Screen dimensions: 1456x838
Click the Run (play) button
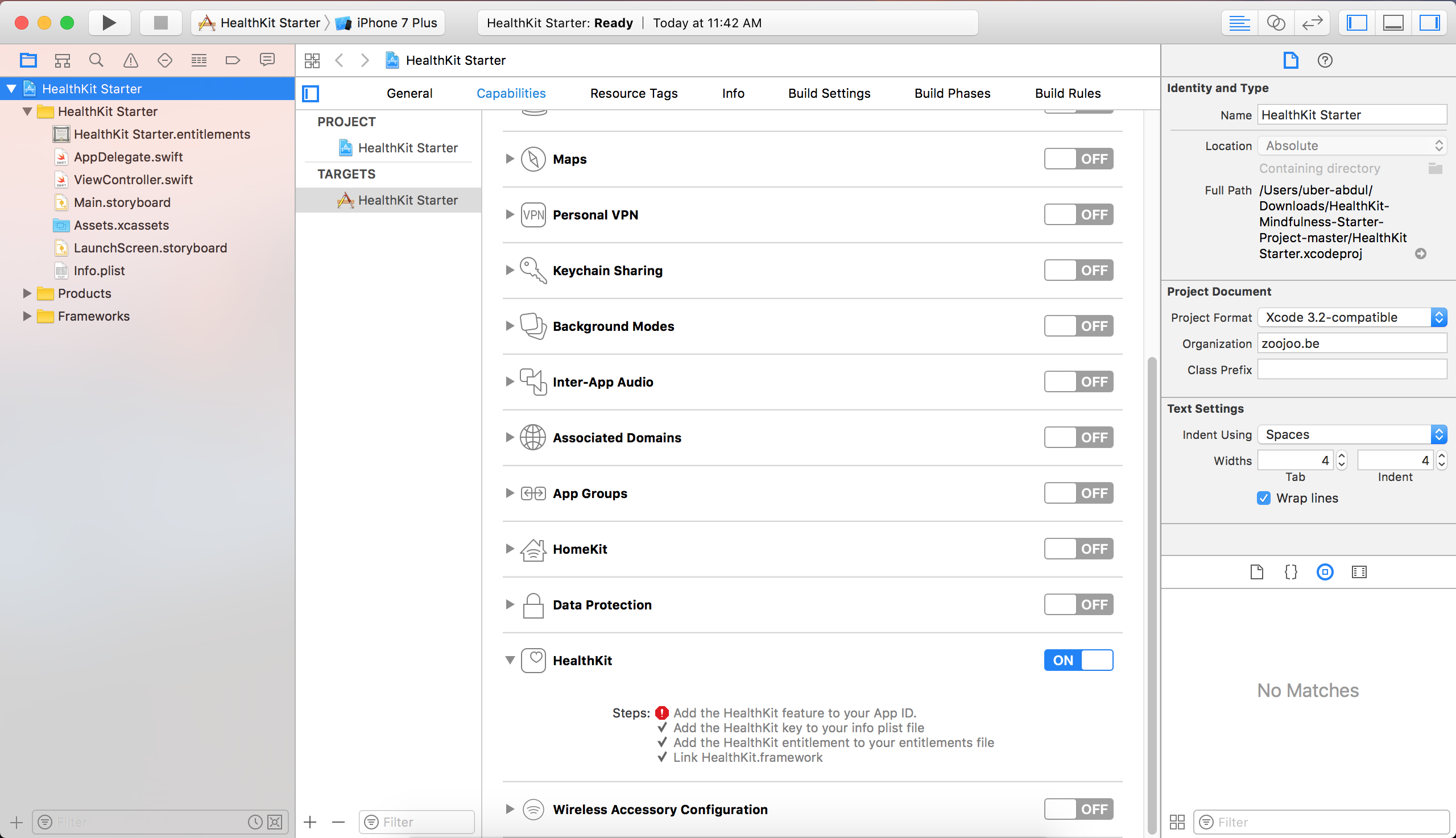[x=109, y=22]
